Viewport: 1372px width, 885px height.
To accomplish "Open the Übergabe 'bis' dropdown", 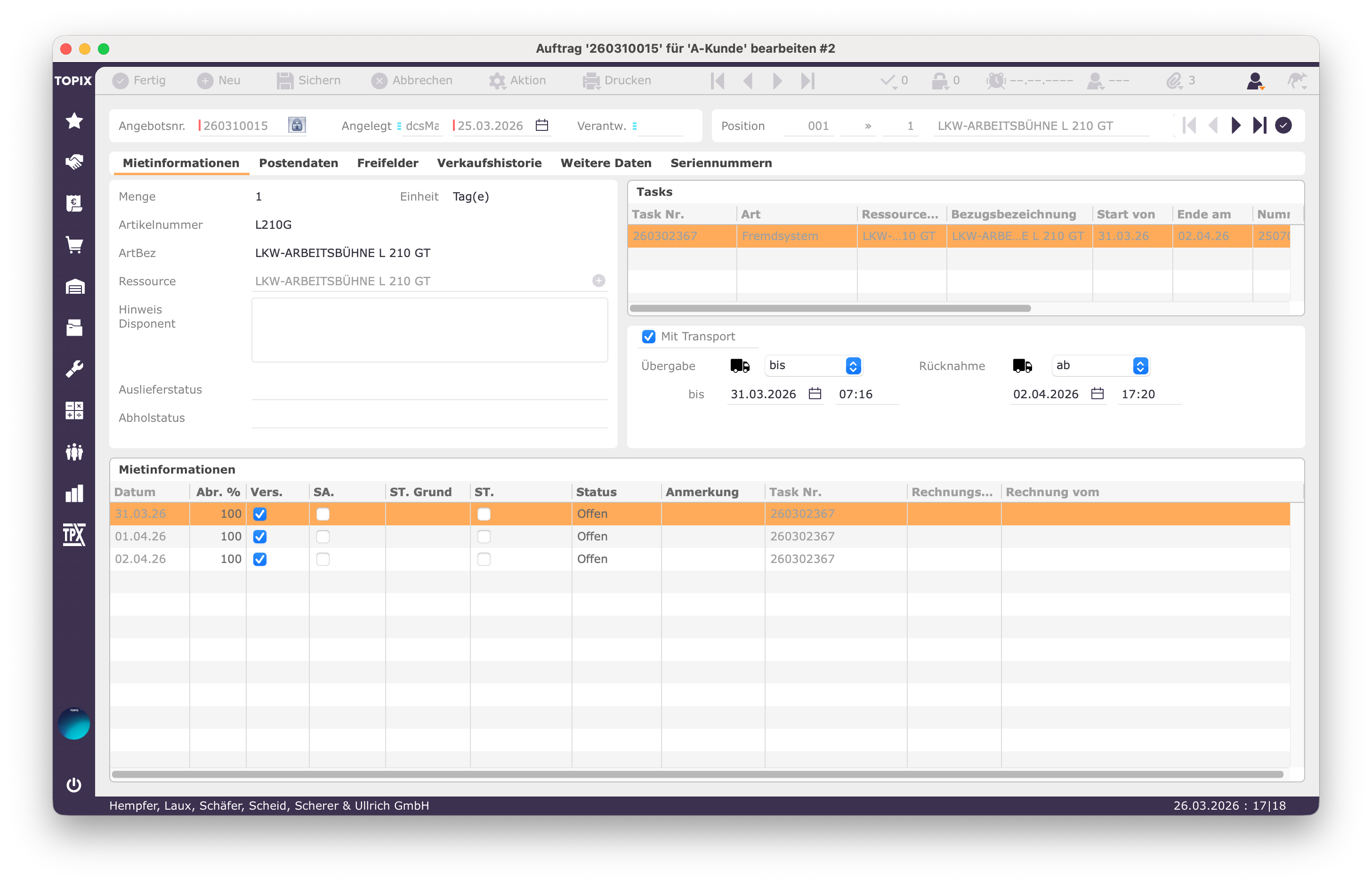I will coord(813,365).
